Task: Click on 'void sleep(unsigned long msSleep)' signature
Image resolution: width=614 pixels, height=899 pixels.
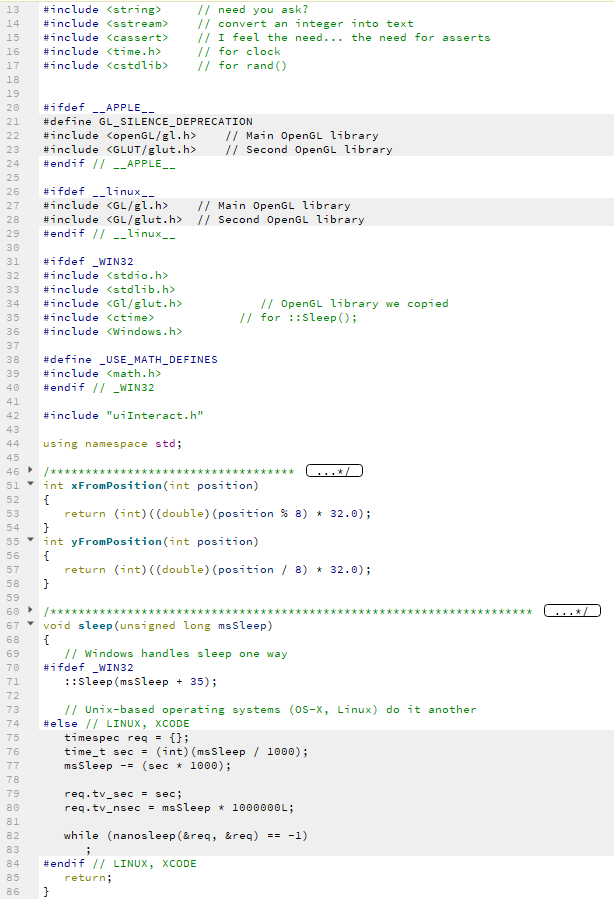Action: click(x=158, y=626)
